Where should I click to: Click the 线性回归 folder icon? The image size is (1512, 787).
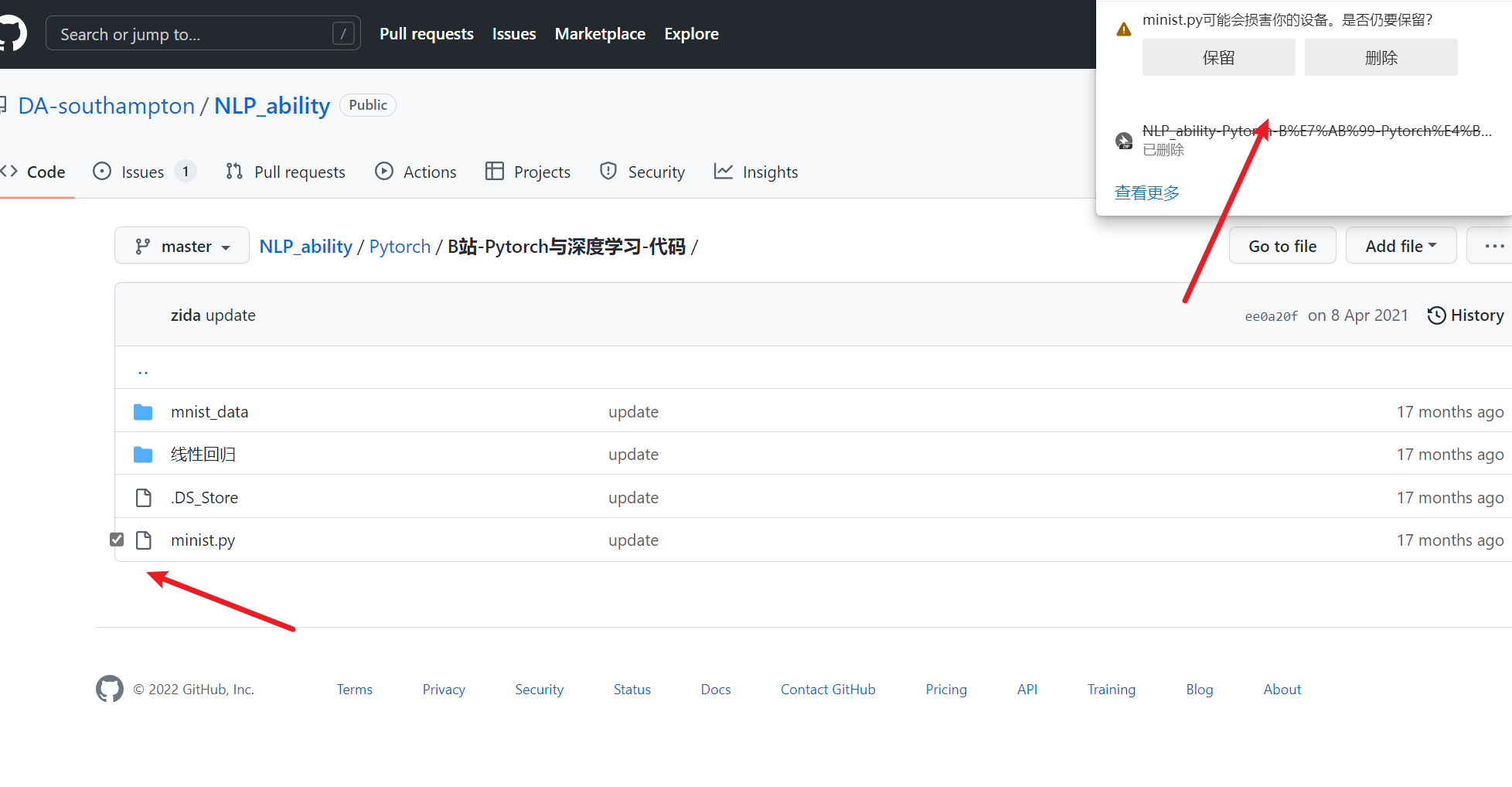click(x=143, y=455)
